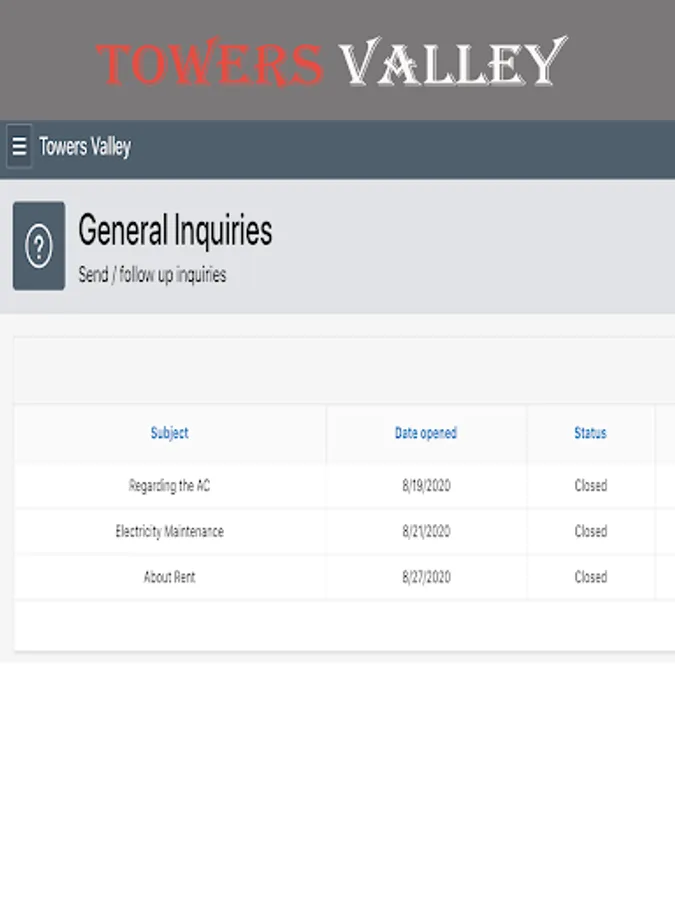Image resolution: width=675 pixels, height=900 pixels.
Task: Click Closed status for About Rent
Action: 591,577
